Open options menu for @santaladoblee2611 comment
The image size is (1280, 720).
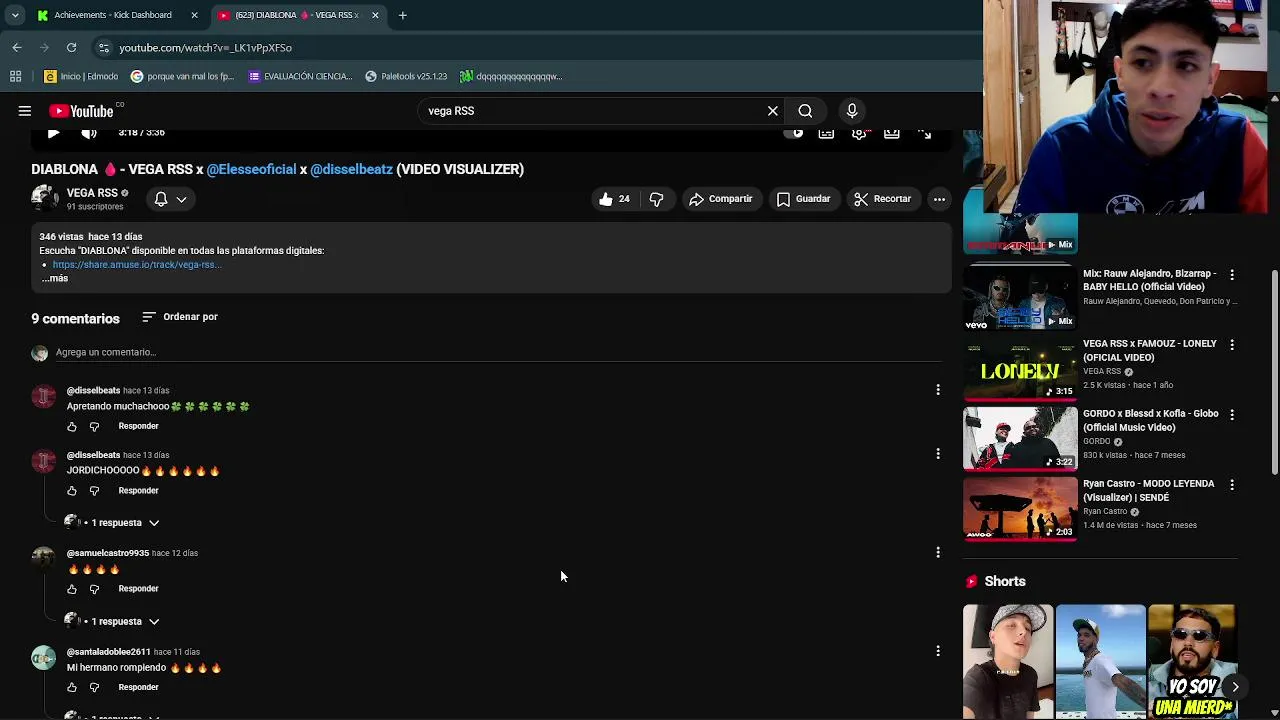click(x=938, y=651)
